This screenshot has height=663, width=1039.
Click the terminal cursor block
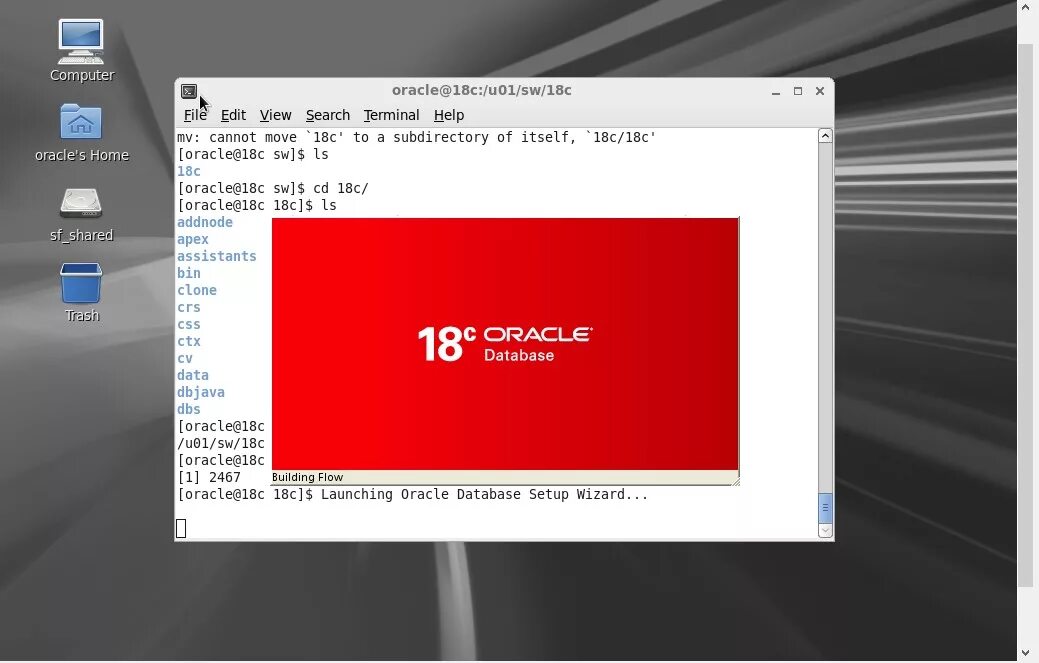181,529
